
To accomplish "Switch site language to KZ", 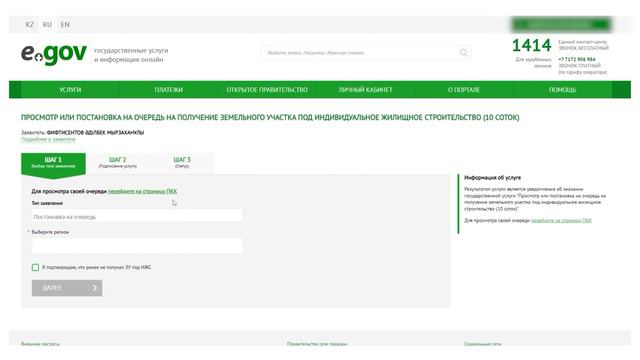I will (x=29, y=24).
